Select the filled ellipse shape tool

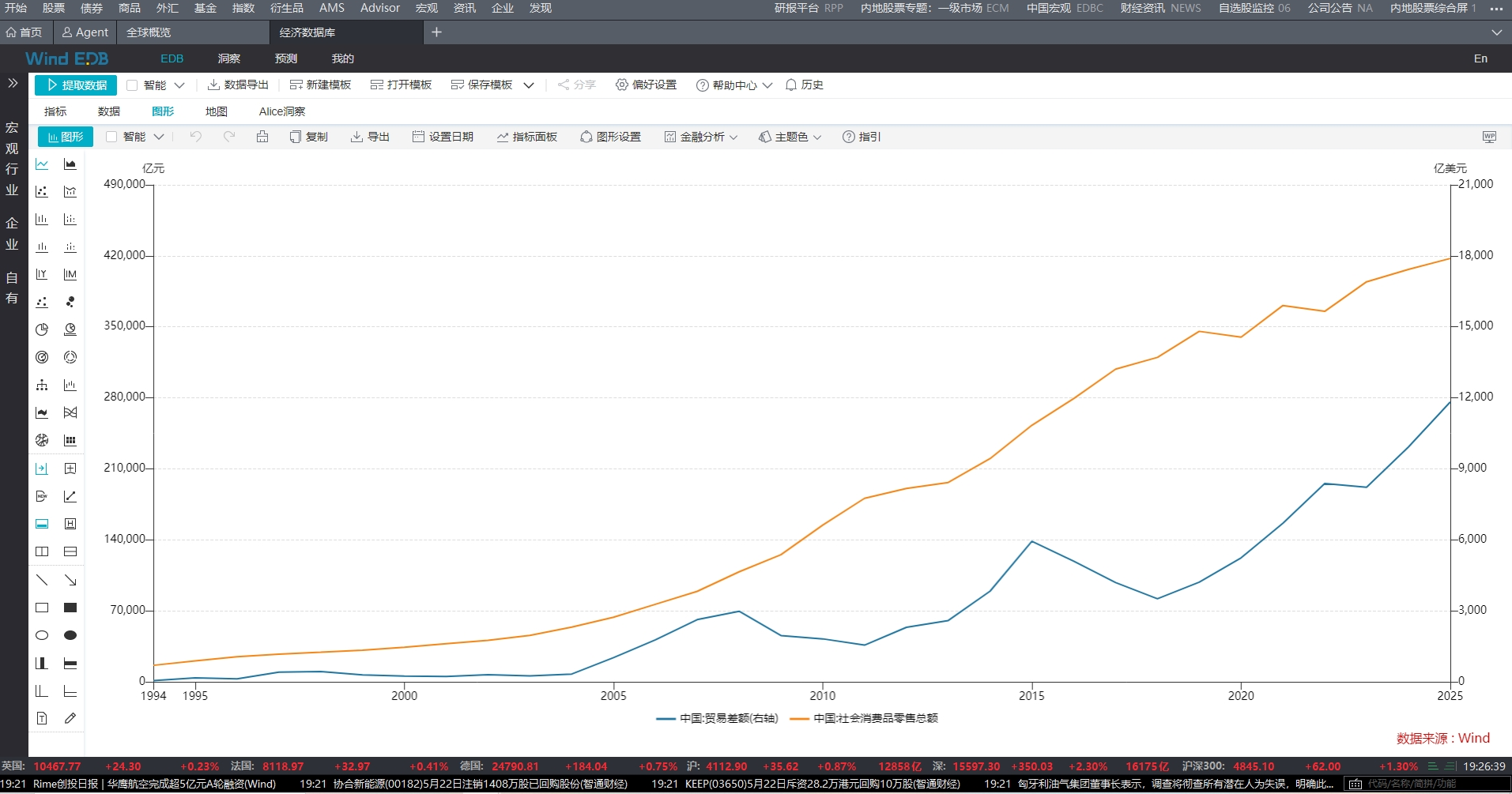tap(70, 635)
